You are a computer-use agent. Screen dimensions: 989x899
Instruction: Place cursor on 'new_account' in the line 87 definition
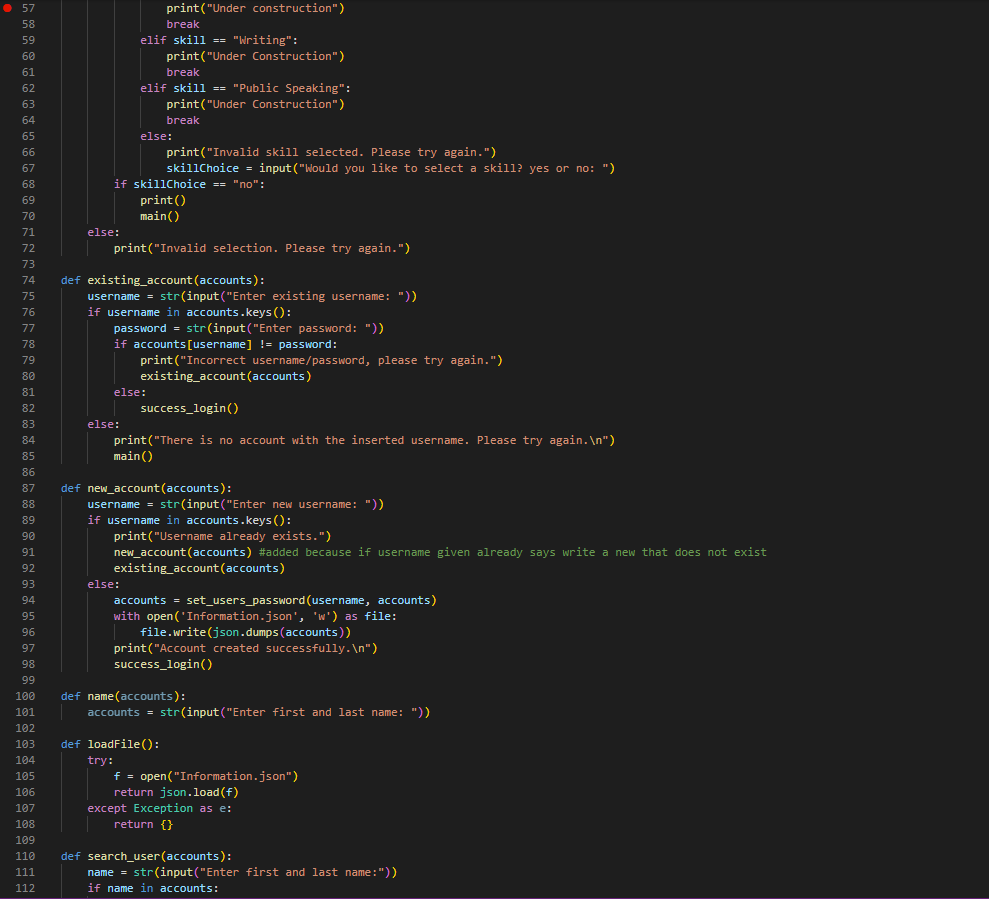pyautogui.click(x=124, y=488)
